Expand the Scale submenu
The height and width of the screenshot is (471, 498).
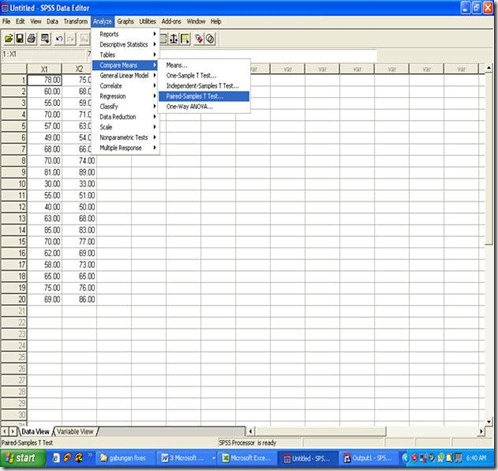point(125,127)
